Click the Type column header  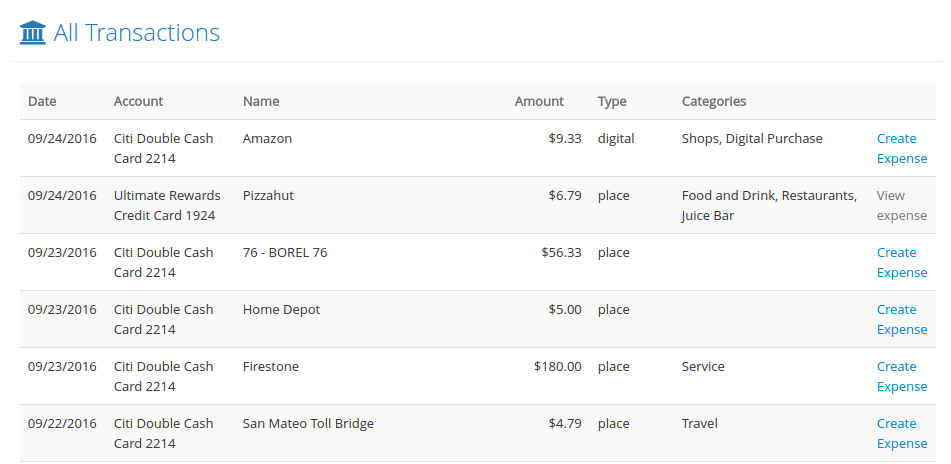(x=612, y=101)
